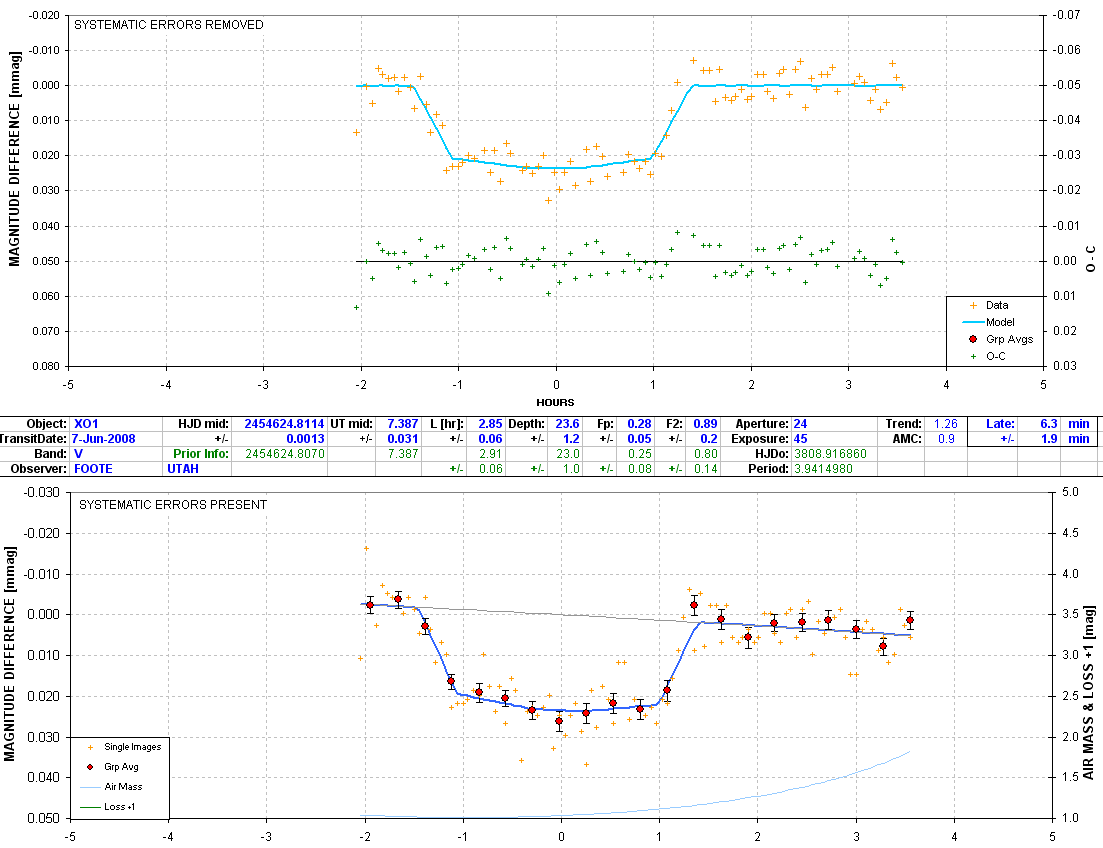Click the Trend: label
The image size is (1103, 848).
[x=904, y=424]
